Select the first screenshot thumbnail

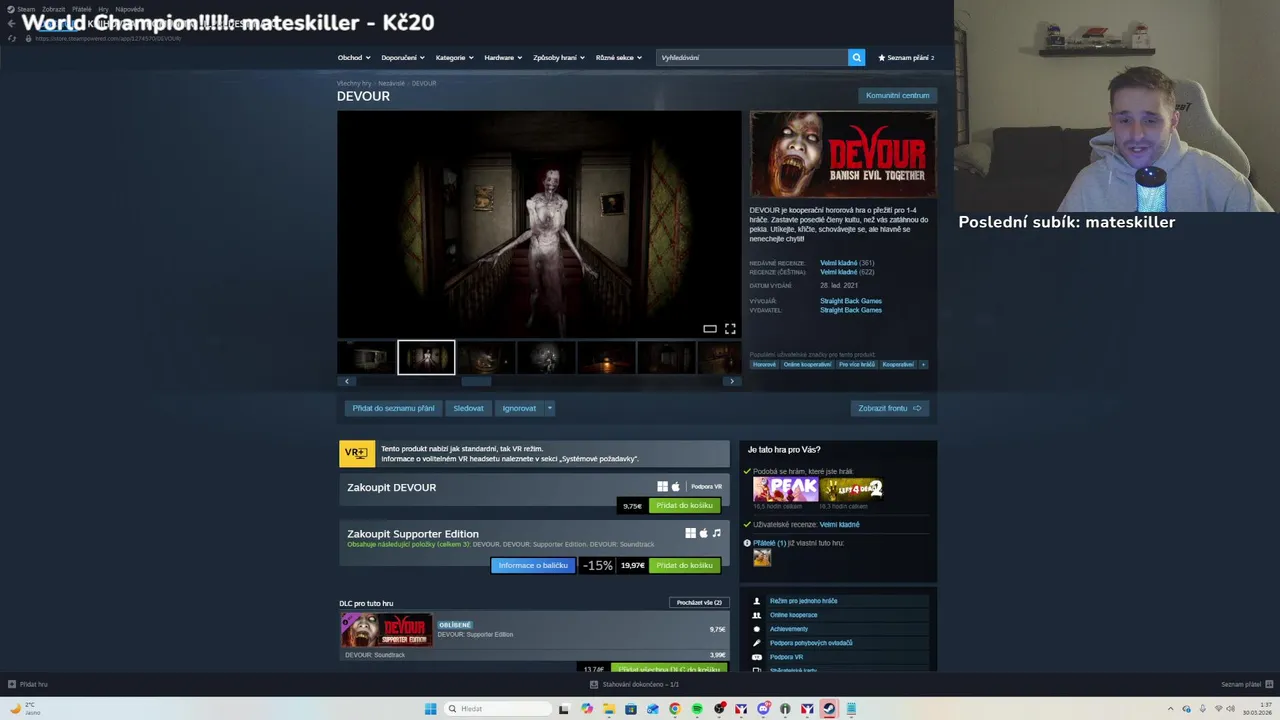pos(367,357)
